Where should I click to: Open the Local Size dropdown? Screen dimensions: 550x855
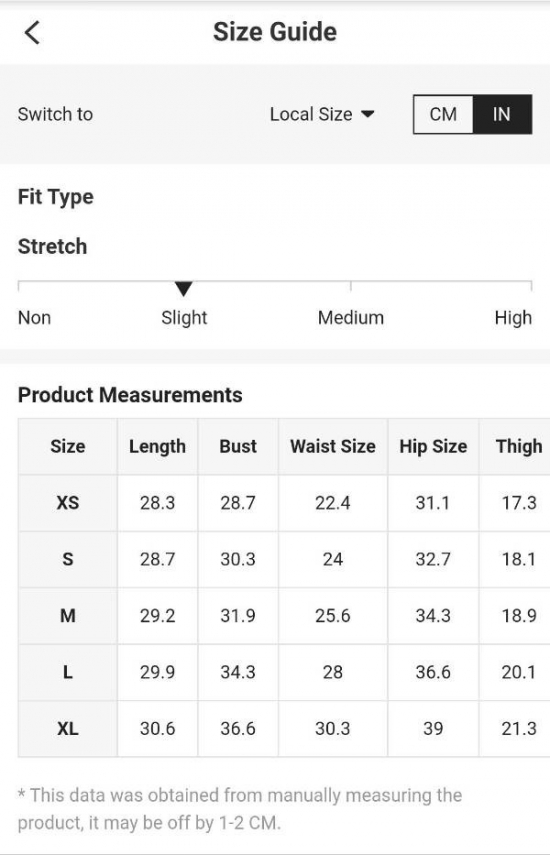pos(322,115)
